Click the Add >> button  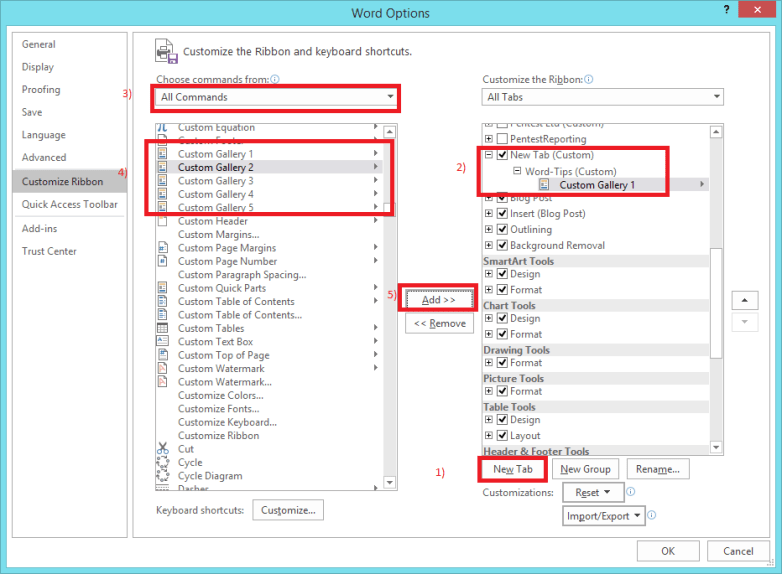tap(438, 300)
